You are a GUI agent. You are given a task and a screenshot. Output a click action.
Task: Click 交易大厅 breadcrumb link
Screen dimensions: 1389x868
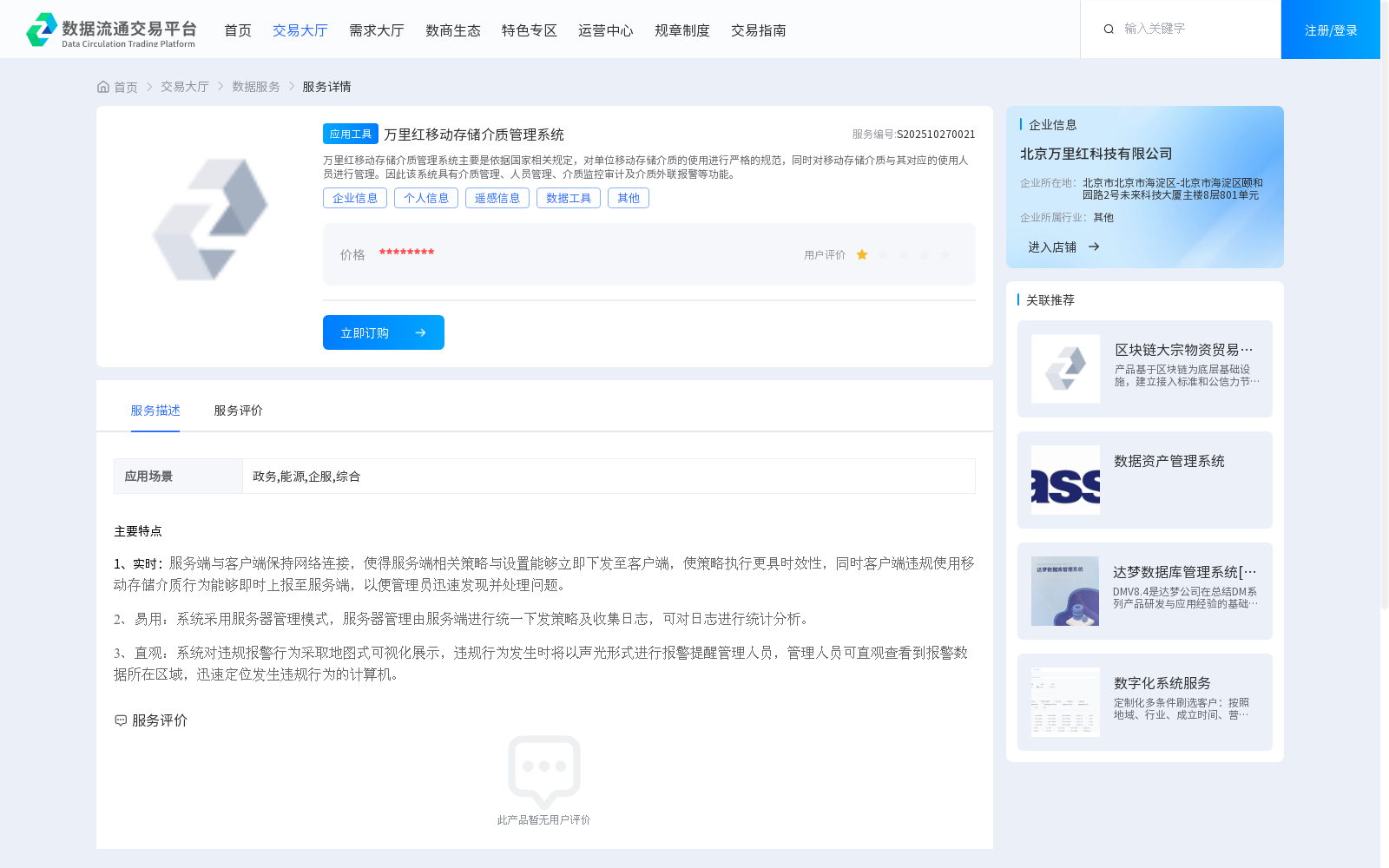coord(185,87)
